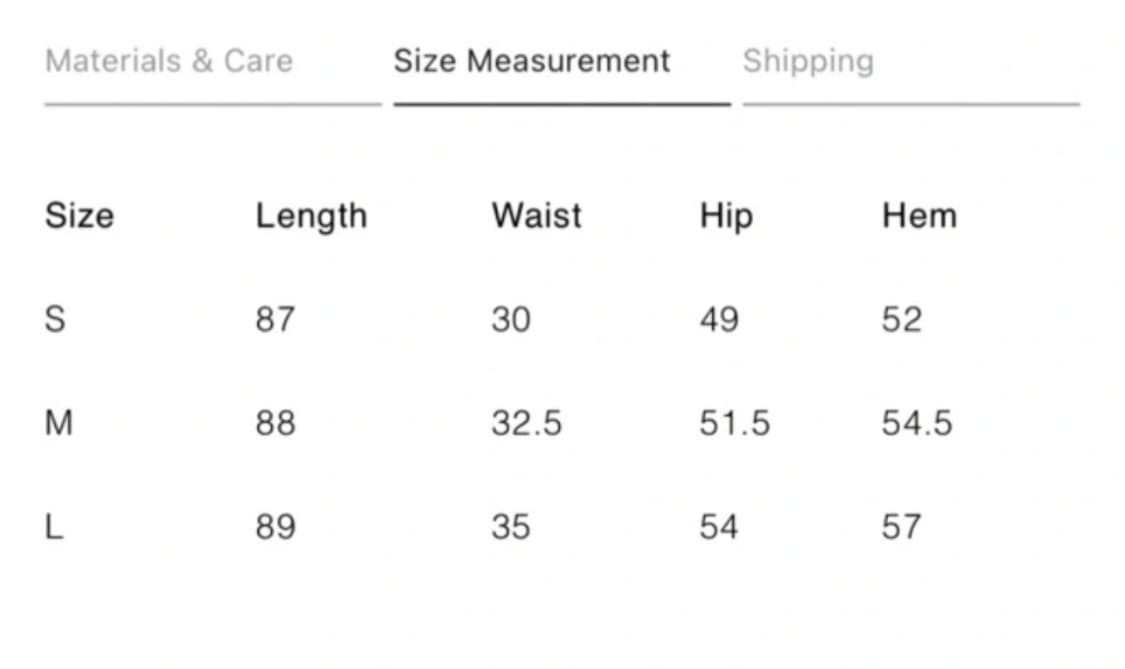Click hem value 57 in L row
The height and width of the screenshot is (669, 1125).
(901, 527)
